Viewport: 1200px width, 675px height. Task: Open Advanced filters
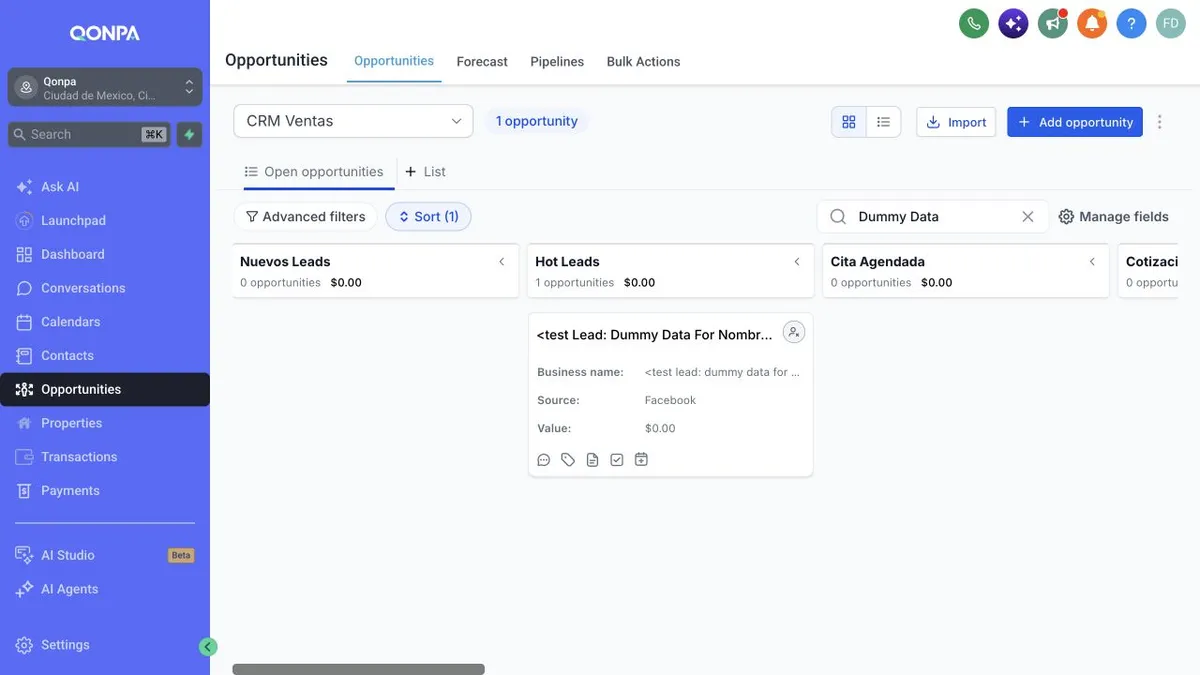click(305, 216)
